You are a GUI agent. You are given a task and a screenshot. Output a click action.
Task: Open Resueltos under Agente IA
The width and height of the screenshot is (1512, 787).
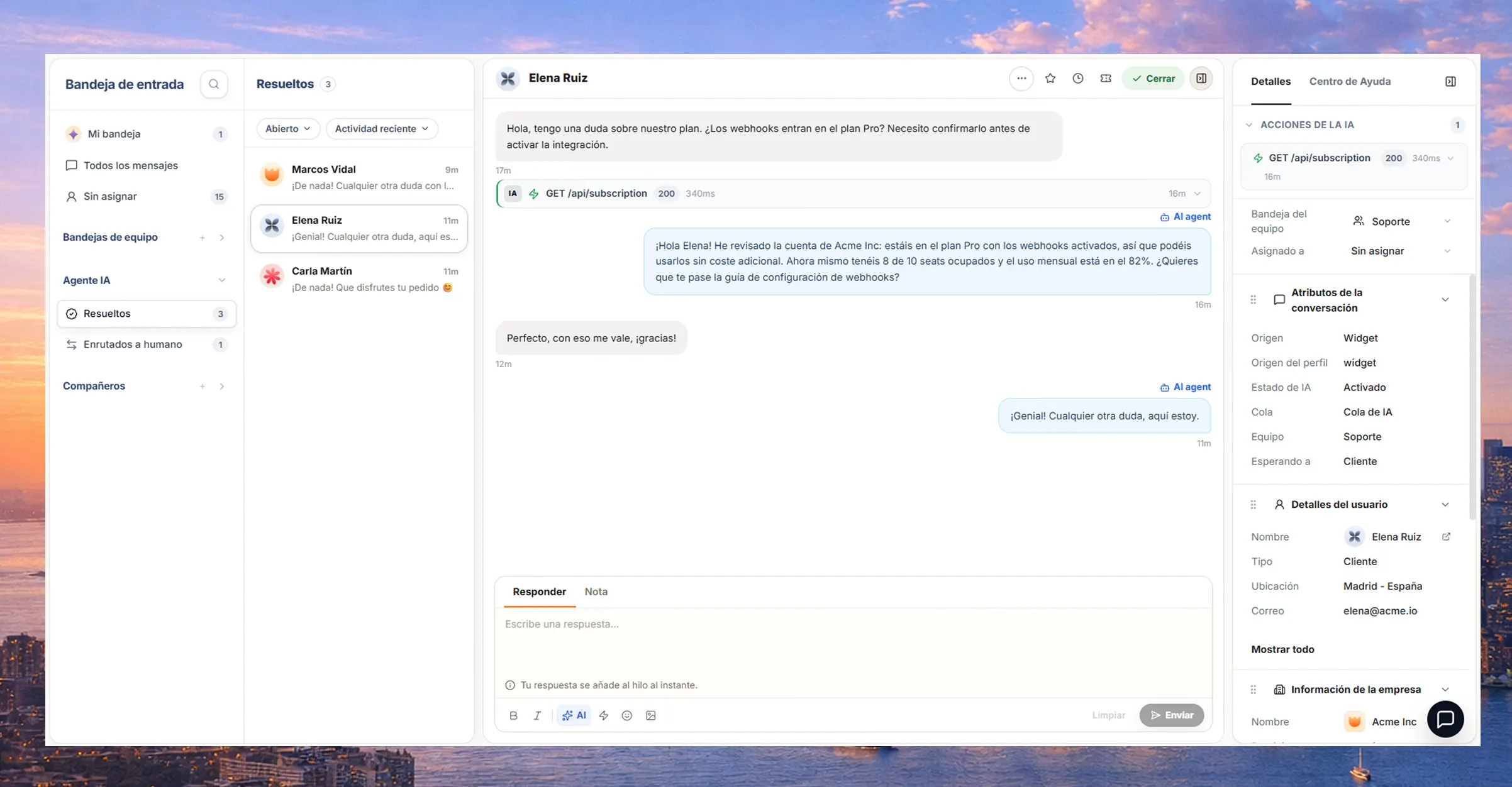pyautogui.click(x=147, y=314)
